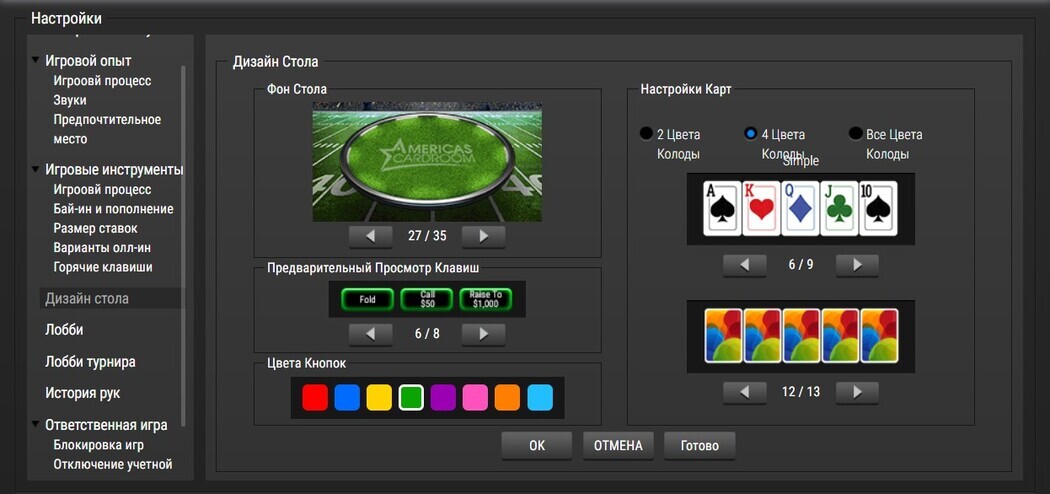Pick the red button color swatch
The width and height of the screenshot is (1050, 494).
tap(315, 398)
